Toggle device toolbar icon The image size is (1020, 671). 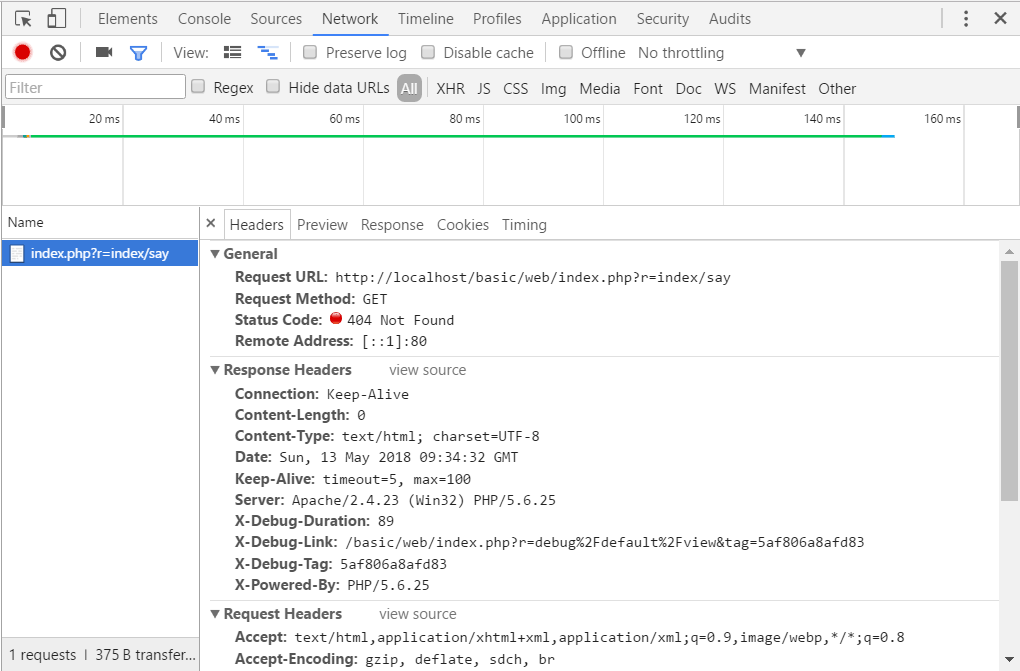(57, 18)
